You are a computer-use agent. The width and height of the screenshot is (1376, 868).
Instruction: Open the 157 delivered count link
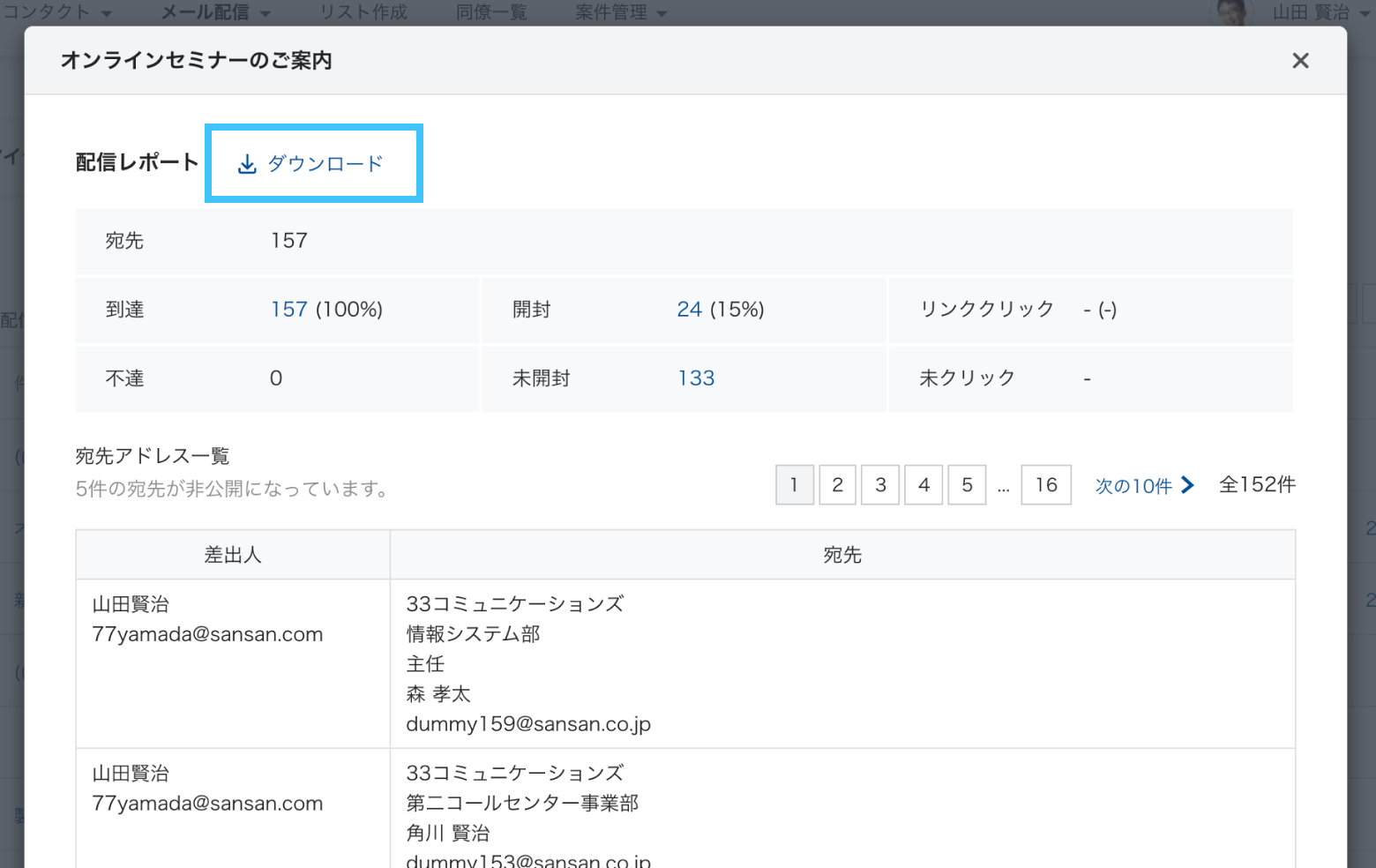point(289,310)
